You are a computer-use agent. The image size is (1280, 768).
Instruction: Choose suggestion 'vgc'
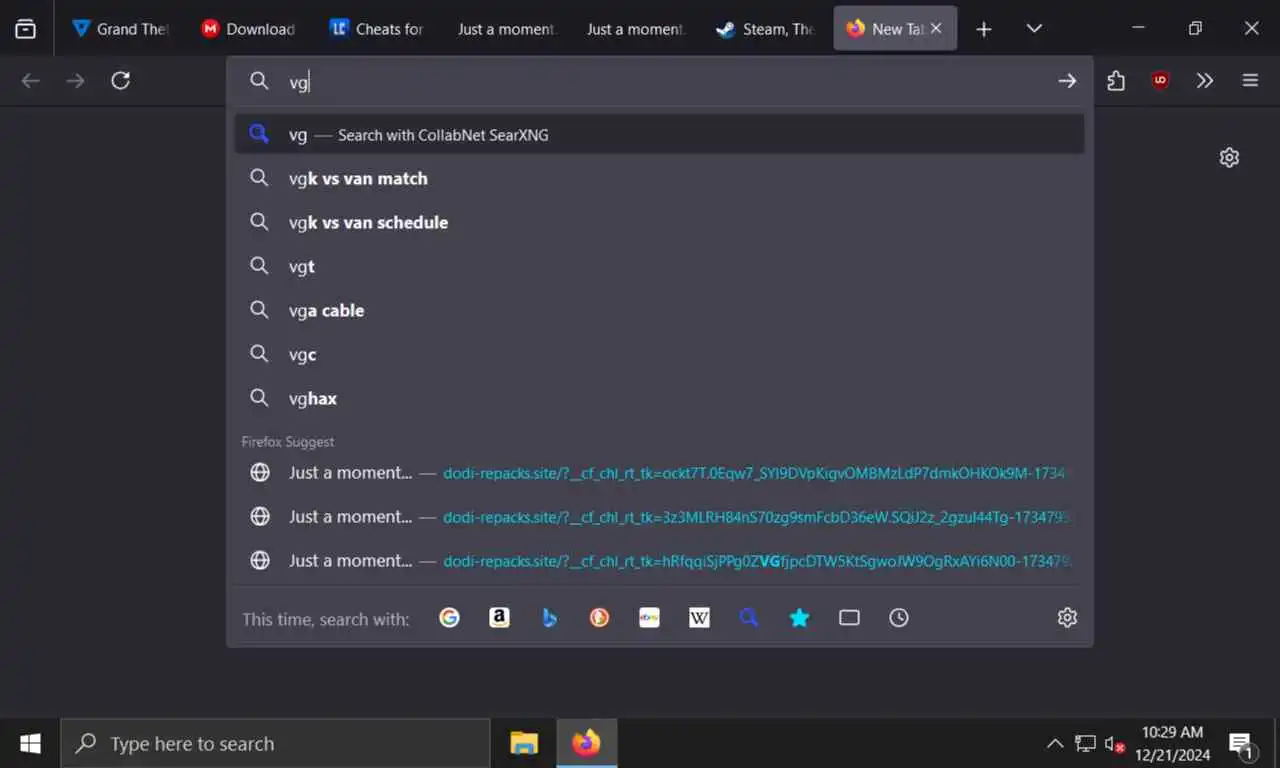(660, 354)
